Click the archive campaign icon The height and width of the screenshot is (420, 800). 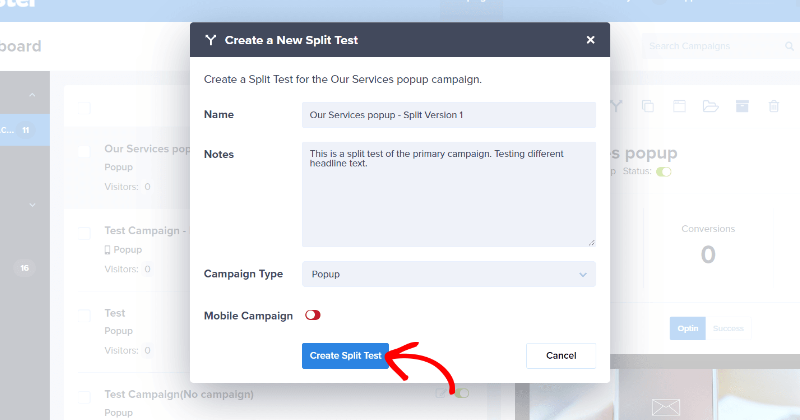pos(741,106)
